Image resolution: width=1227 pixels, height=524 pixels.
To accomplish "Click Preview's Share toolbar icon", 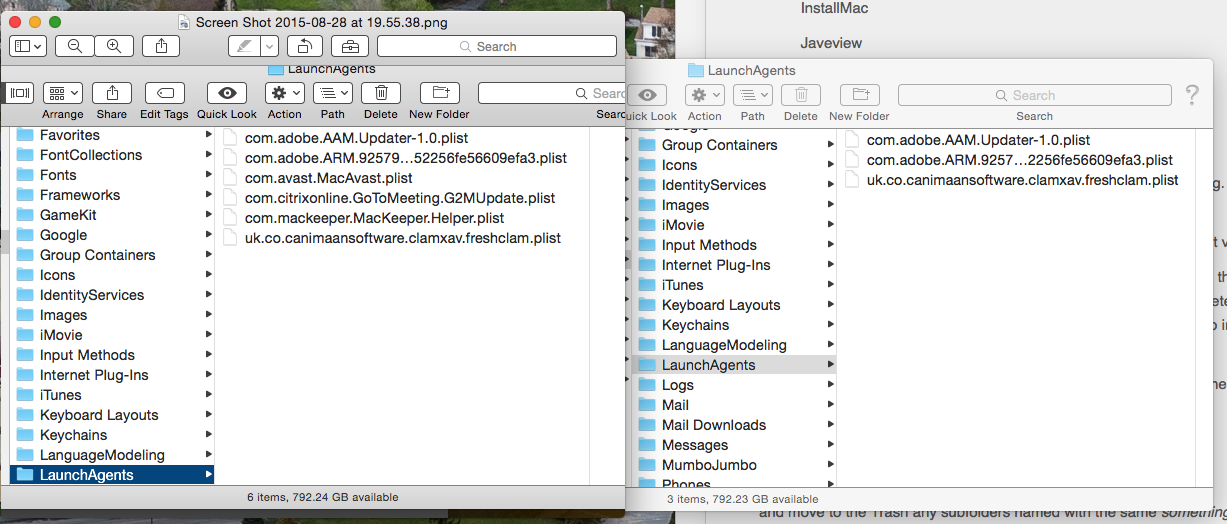I will click(x=161, y=46).
